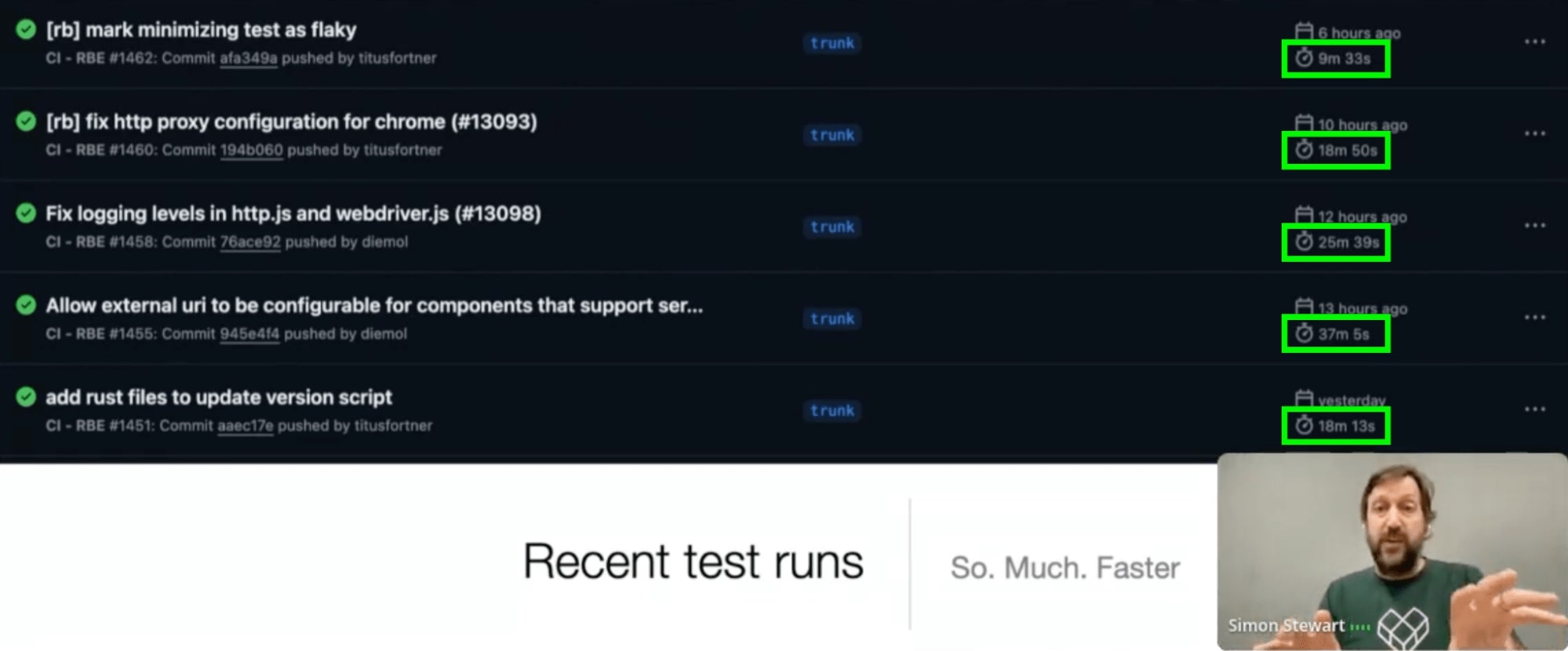The height and width of the screenshot is (651, 1568).
Task: Click the stopwatch icon showing 9m 33s duration
Action: tap(1302, 57)
